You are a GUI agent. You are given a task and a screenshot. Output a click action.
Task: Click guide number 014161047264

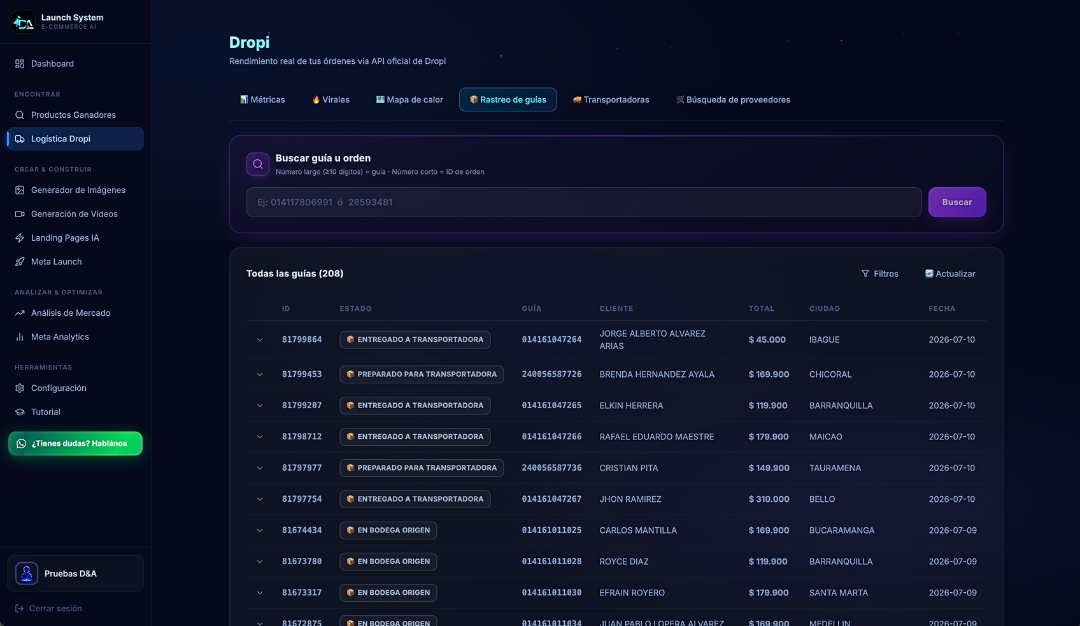(551, 340)
